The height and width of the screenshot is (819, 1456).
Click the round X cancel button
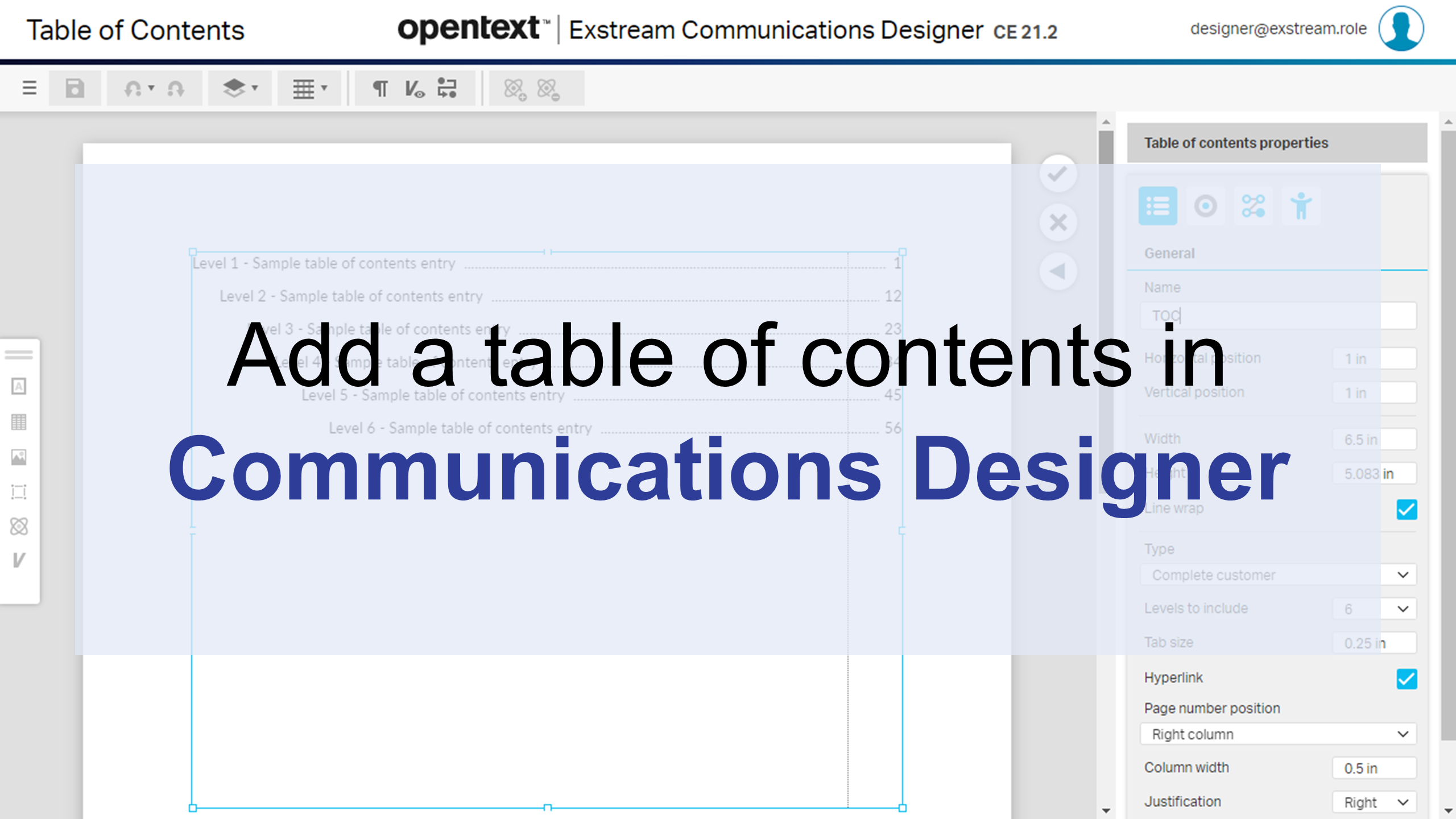[1058, 222]
